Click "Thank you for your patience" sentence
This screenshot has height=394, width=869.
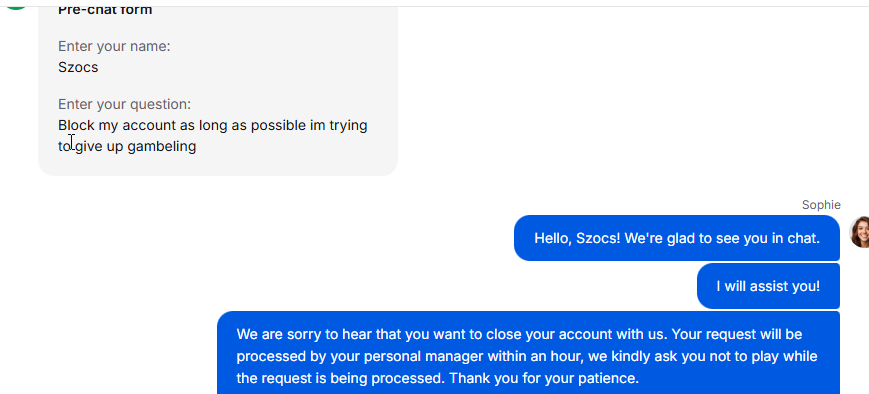coord(544,378)
